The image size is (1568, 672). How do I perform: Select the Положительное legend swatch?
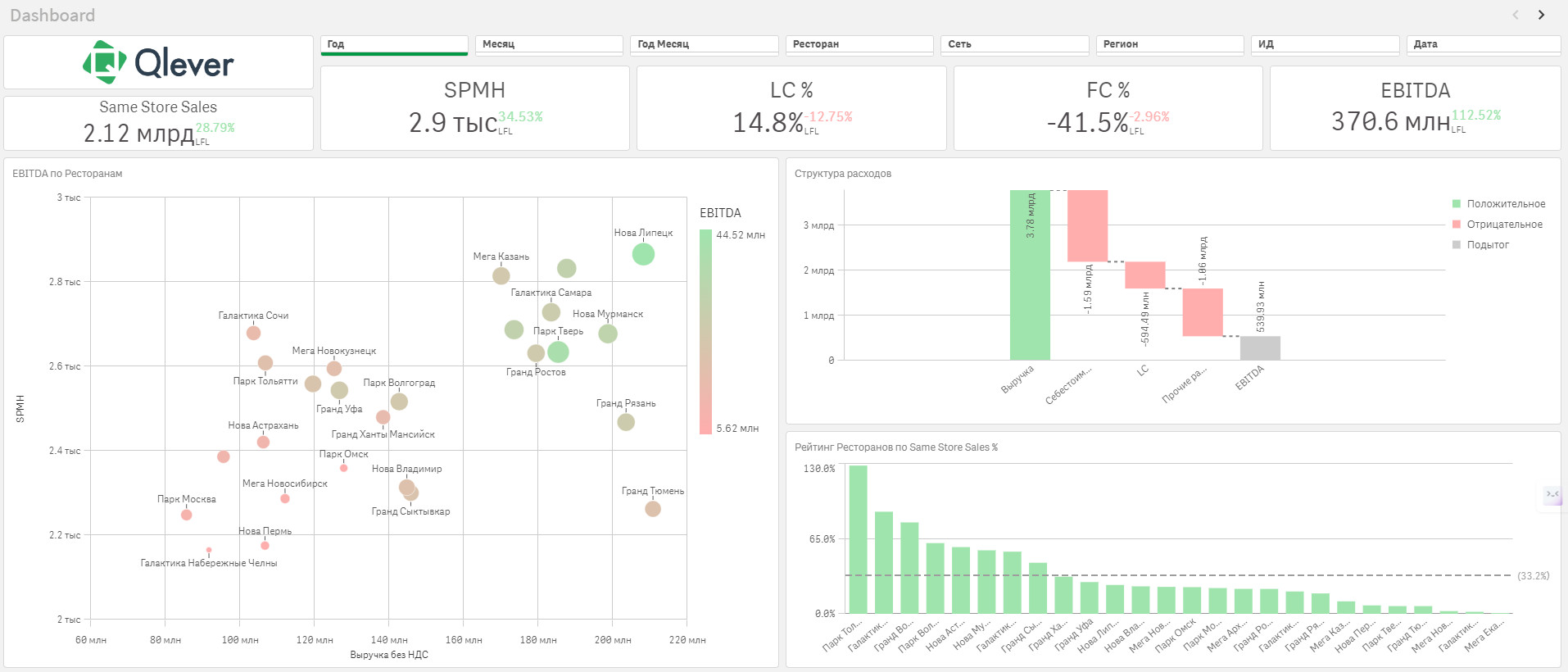[1457, 203]
